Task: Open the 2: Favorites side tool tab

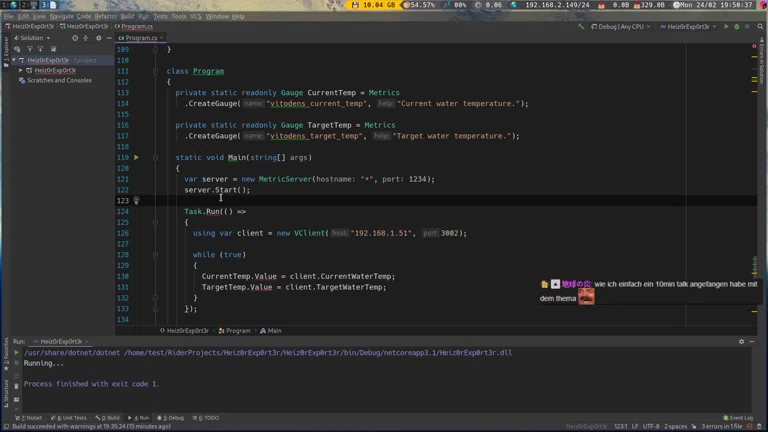Action: pyautogui.click(x=6, y=354)
